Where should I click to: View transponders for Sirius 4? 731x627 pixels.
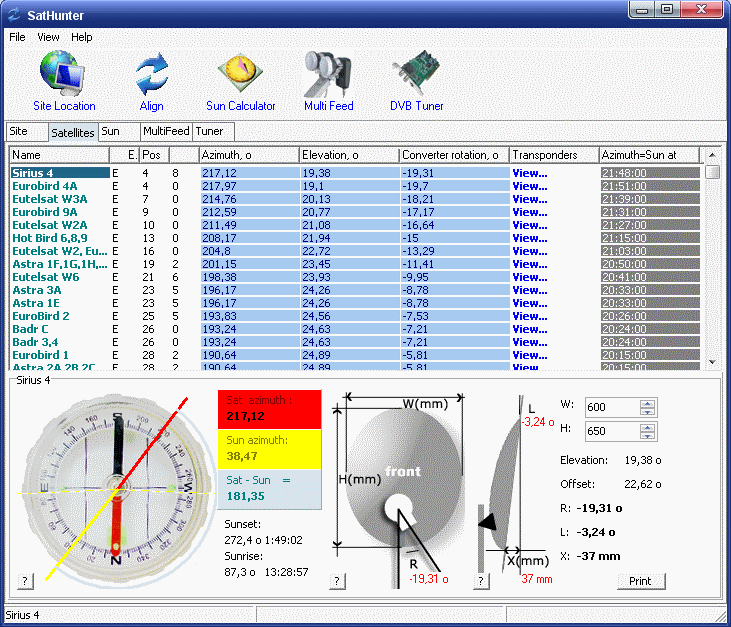pos(530,173)
